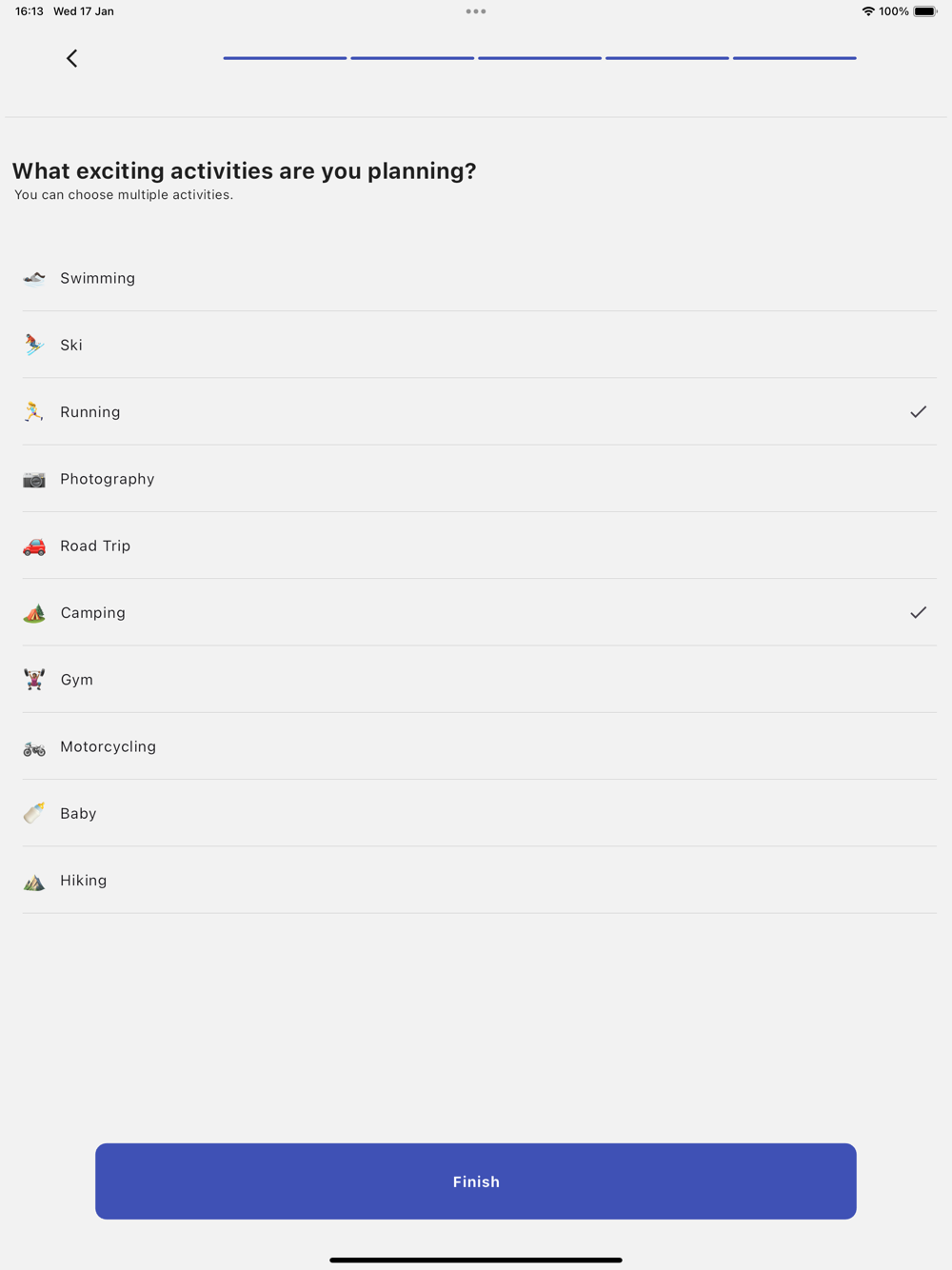Tap the camera icon for Photography
The height and width of the screenshot is (1270, 952).
pos(34,479)
